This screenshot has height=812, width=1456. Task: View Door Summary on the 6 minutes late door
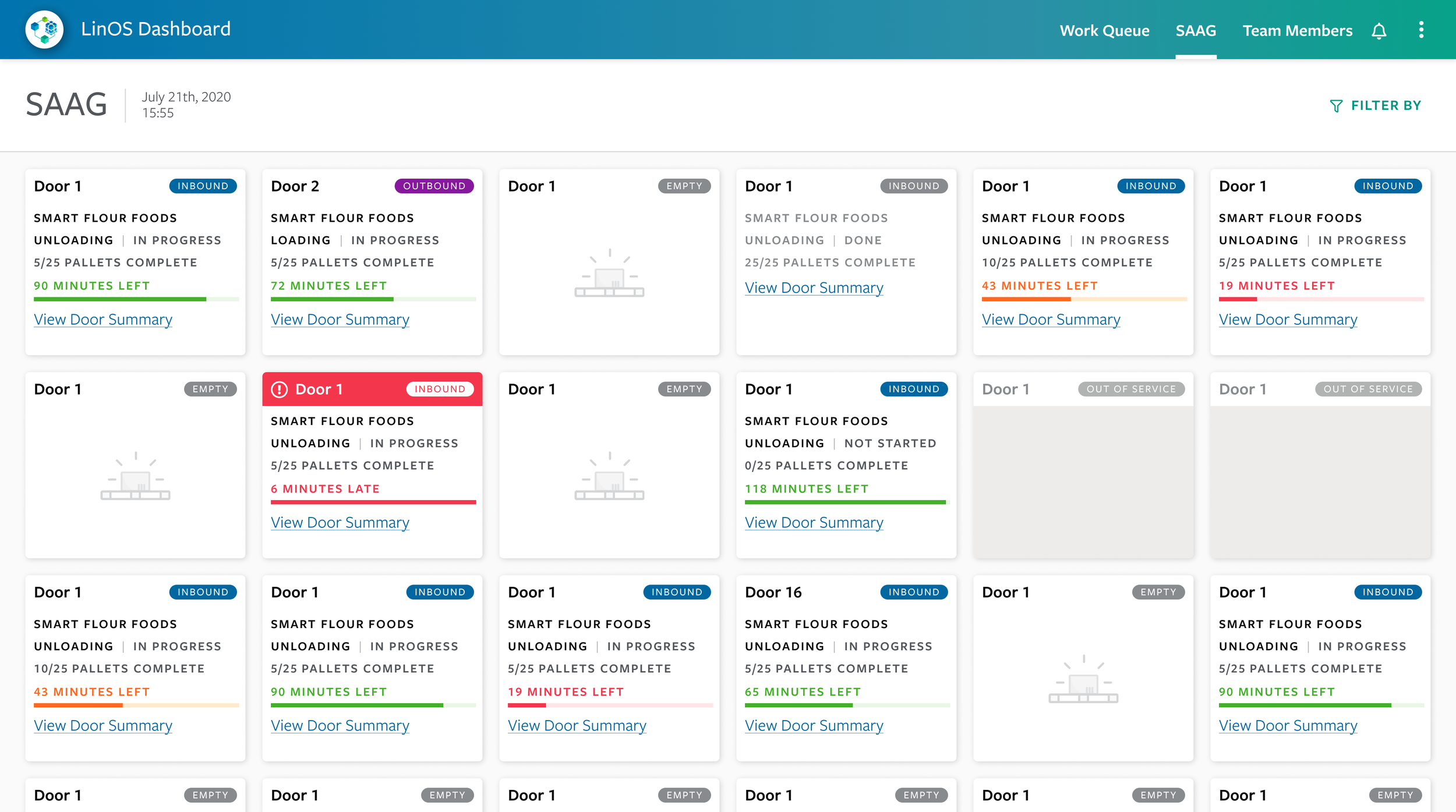pos(340,523)
